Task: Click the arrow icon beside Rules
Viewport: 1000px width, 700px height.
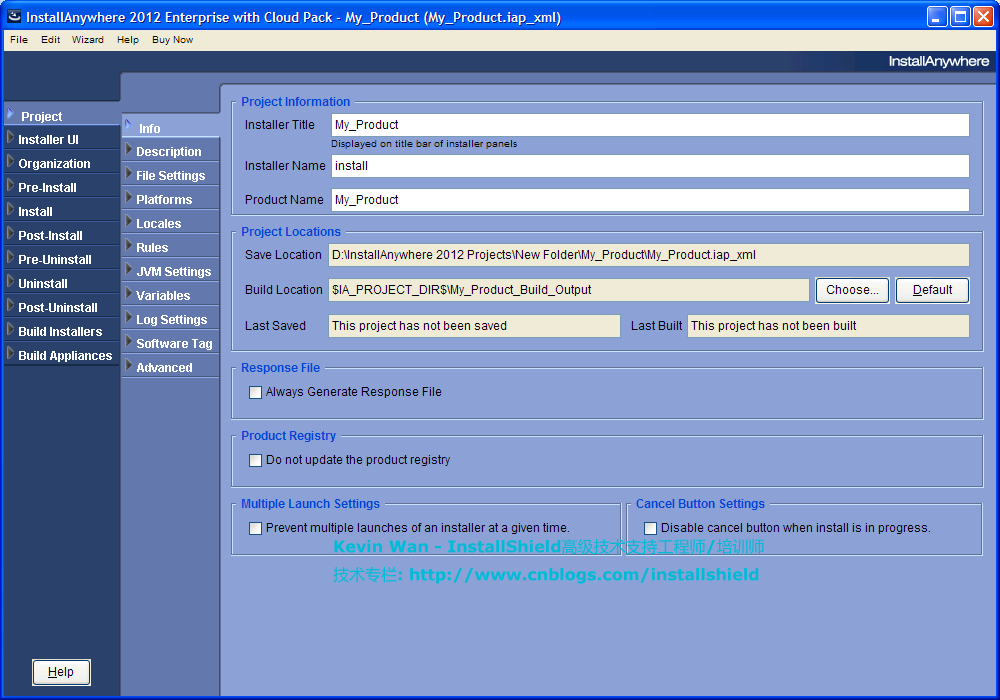Action: (128, 246)
